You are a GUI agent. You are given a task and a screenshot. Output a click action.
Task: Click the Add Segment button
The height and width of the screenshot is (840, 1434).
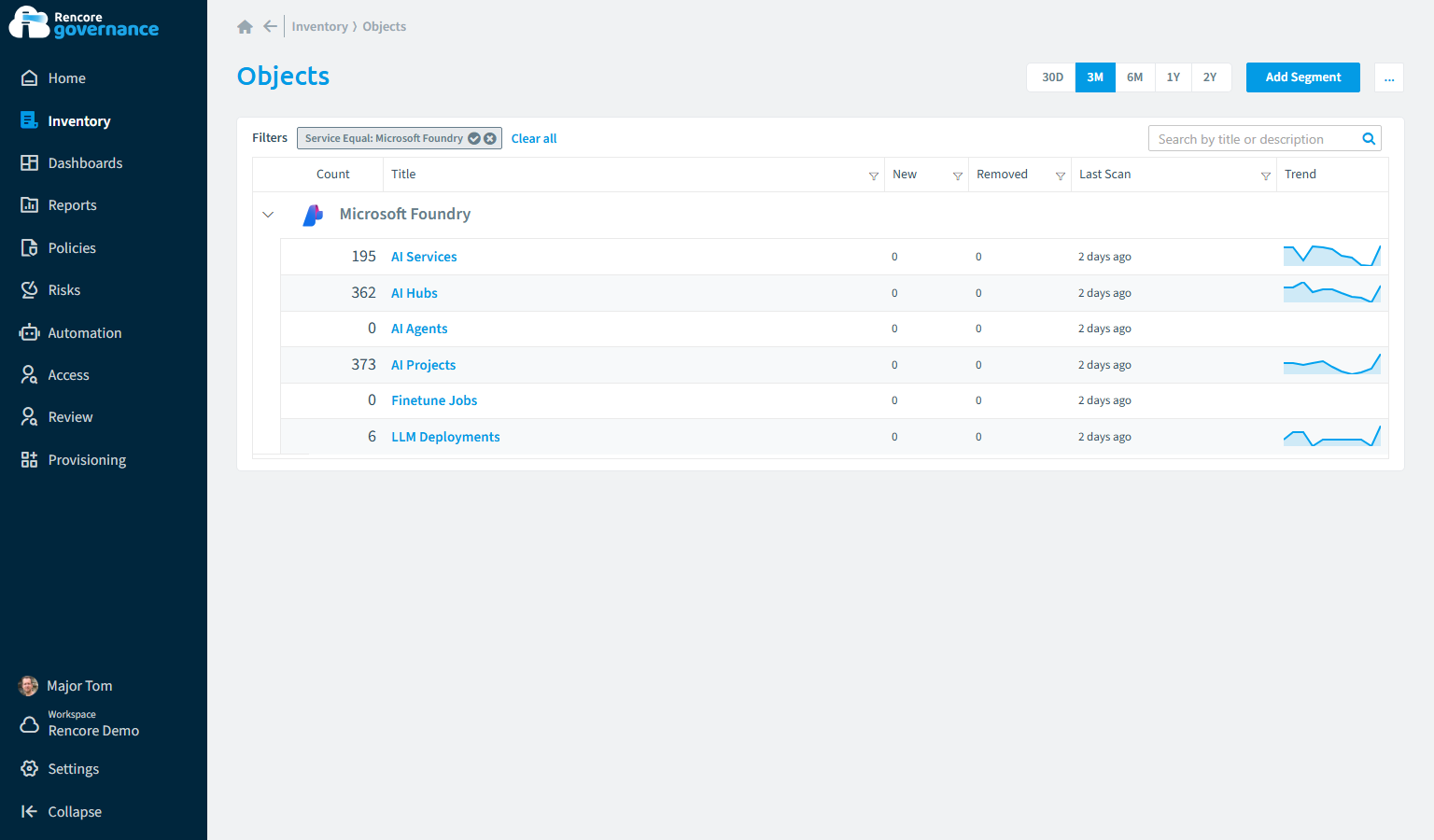tap(1303, 77)
